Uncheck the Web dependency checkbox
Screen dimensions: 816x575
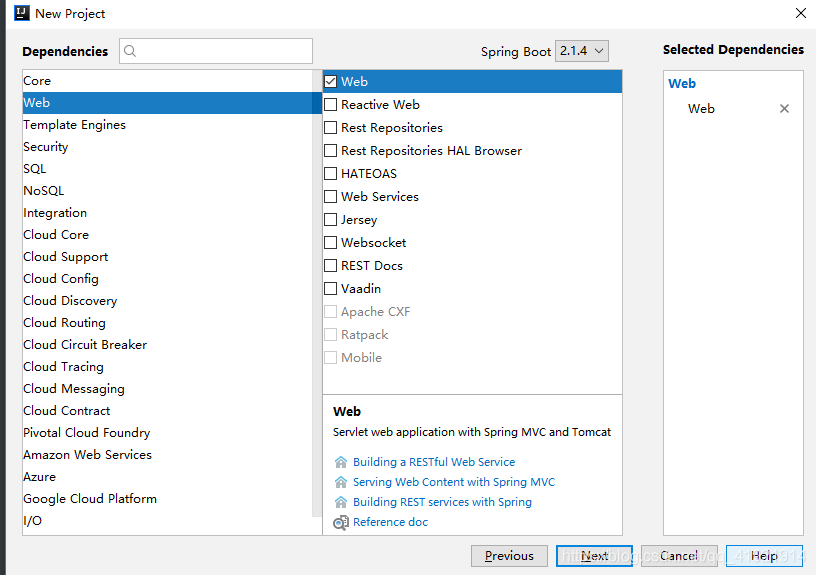point(330,82)
